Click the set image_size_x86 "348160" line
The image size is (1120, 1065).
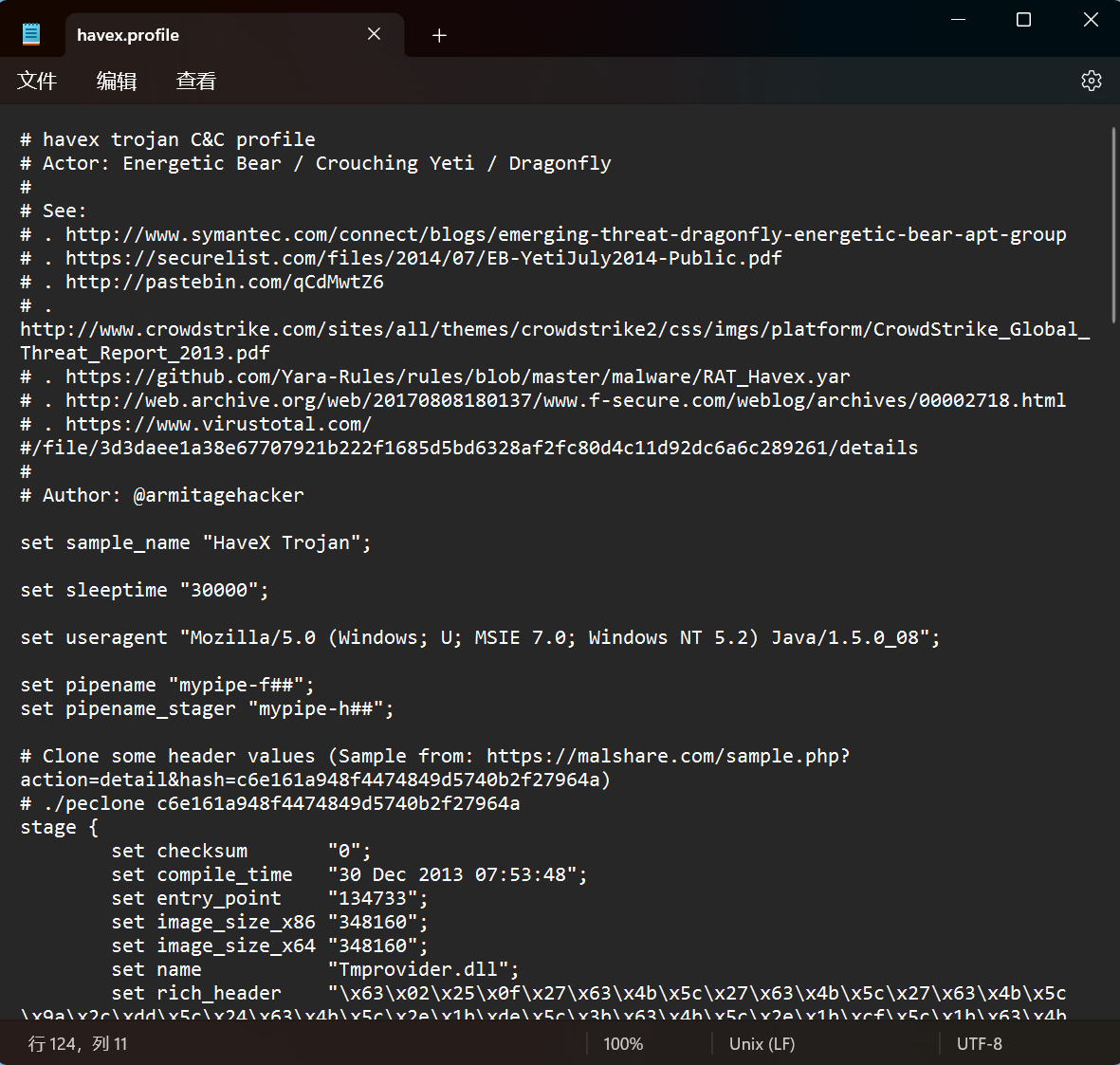pyautogui.click(x=269, y=922)
